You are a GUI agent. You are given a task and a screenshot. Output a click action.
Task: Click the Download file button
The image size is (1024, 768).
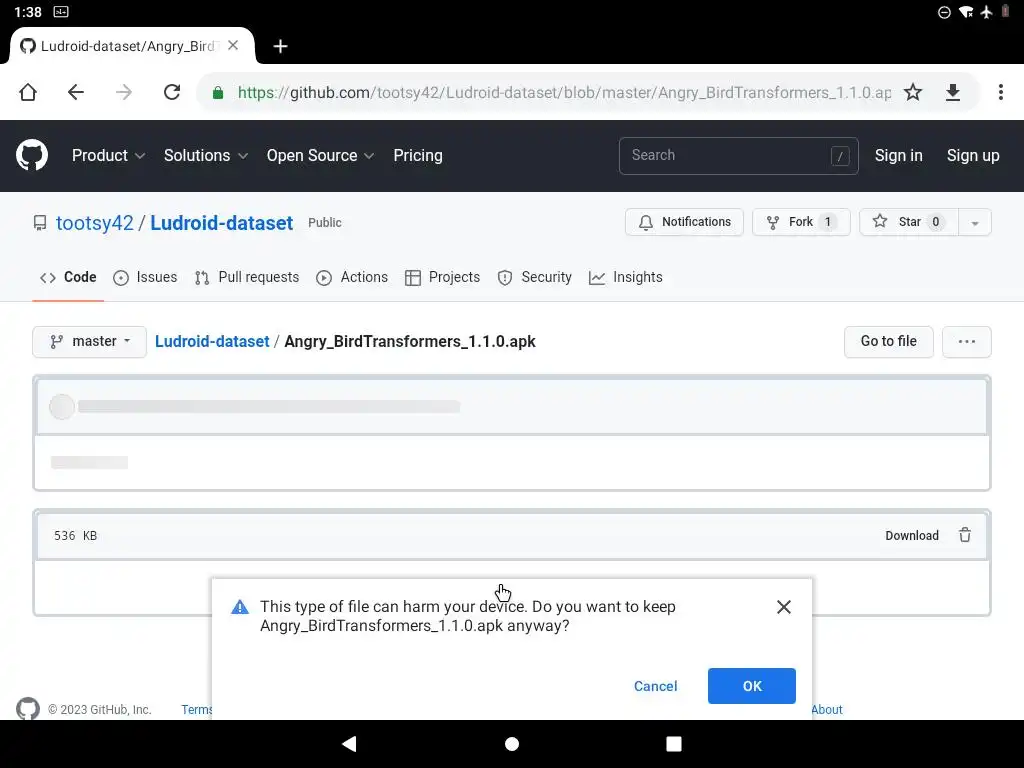[912, 536]
